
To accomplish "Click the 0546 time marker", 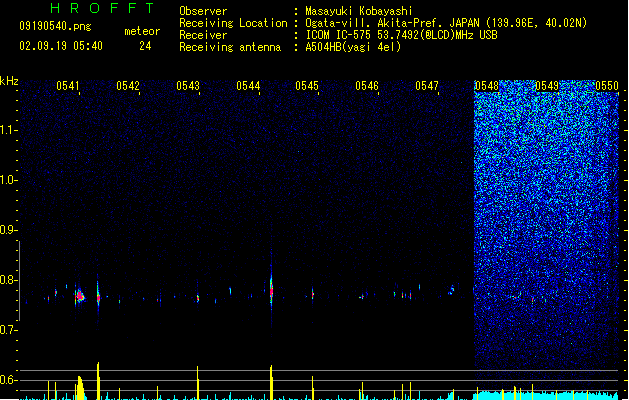I will point(367,86).
